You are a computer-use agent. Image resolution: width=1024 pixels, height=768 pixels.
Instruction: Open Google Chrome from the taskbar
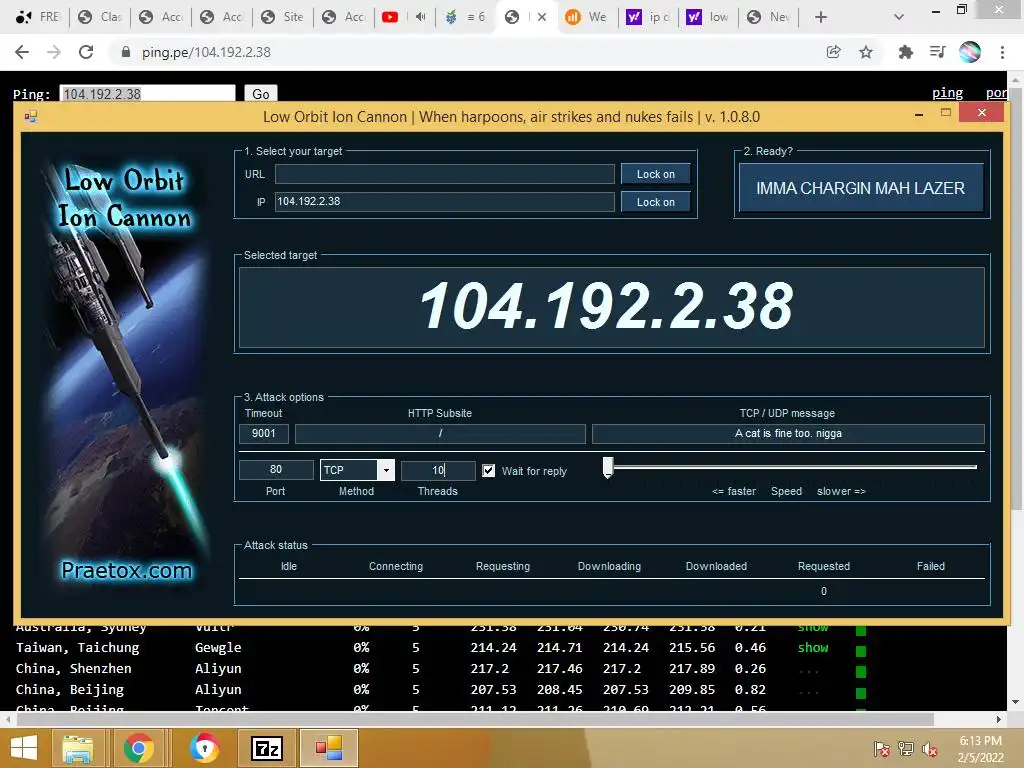click(x=138, y=748)
